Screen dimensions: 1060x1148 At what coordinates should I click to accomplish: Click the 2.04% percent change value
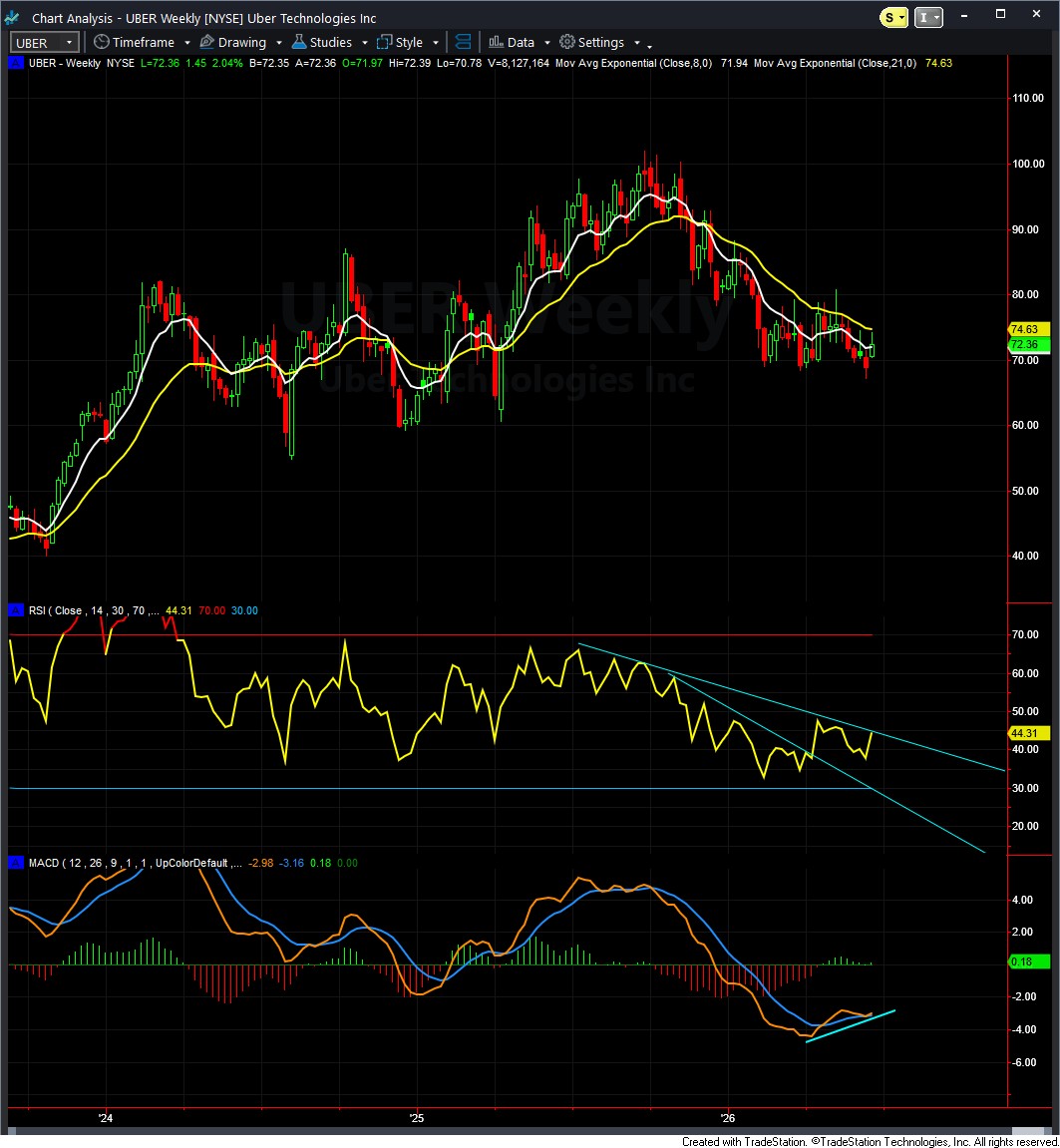[227, 63]
